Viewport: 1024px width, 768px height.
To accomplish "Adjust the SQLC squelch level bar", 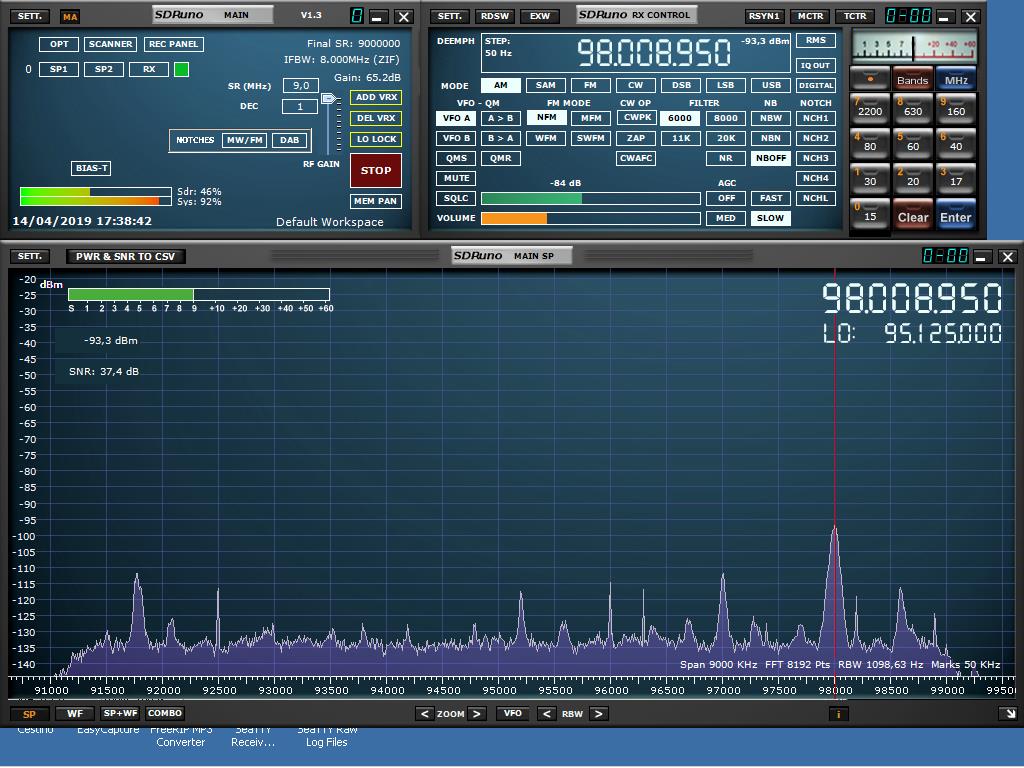I will [x=590, y=198].
